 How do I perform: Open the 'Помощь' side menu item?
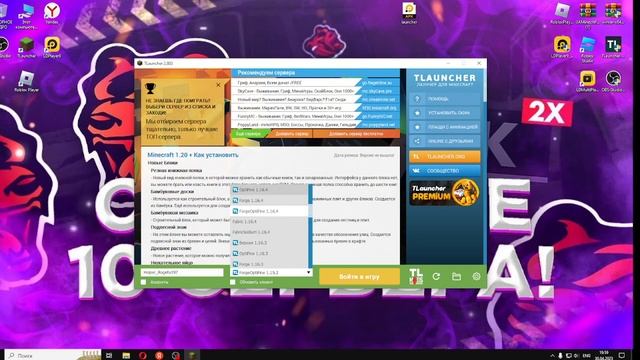[444, 99]
